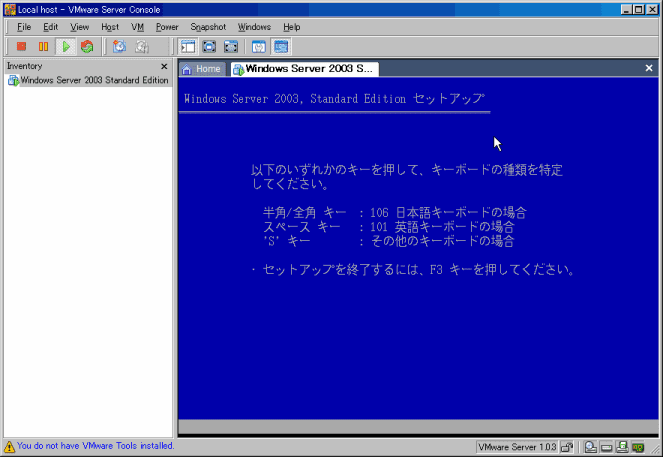
Task: Click the VMware Server Console title bar icon
Action: 10,9
